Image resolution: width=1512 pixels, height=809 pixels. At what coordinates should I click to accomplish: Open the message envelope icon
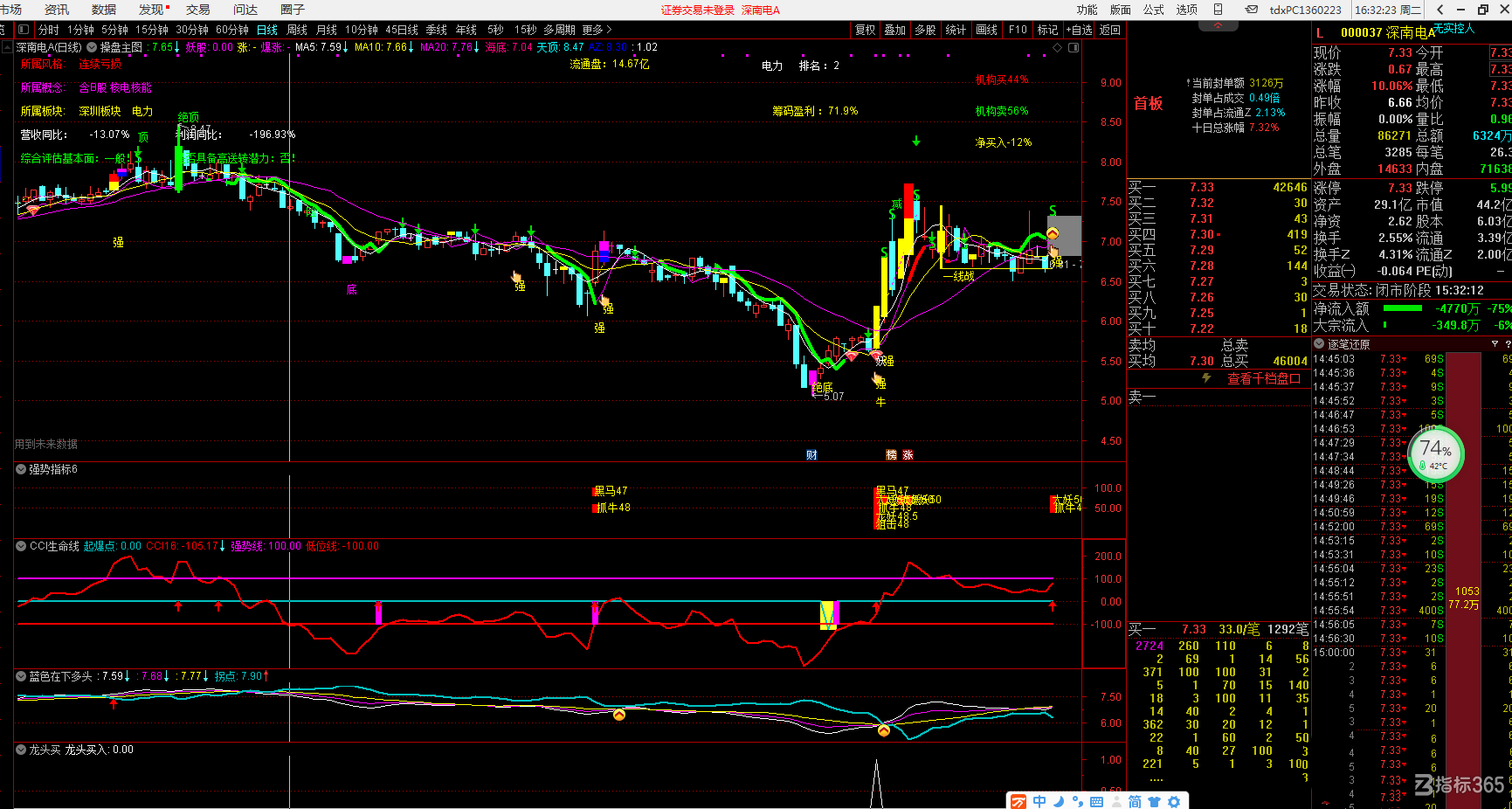click(x=1252, y=10)
